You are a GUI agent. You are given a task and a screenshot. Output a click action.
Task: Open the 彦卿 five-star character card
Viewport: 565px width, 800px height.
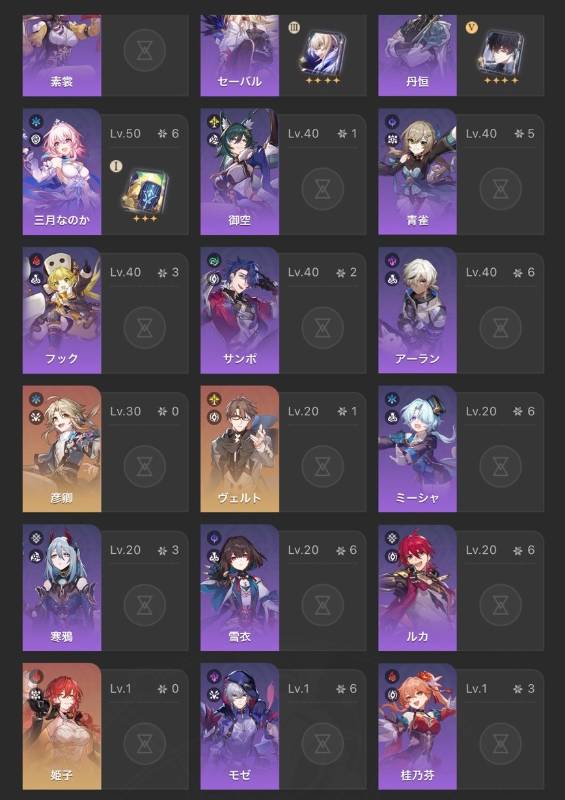click(x=62, y=449)
